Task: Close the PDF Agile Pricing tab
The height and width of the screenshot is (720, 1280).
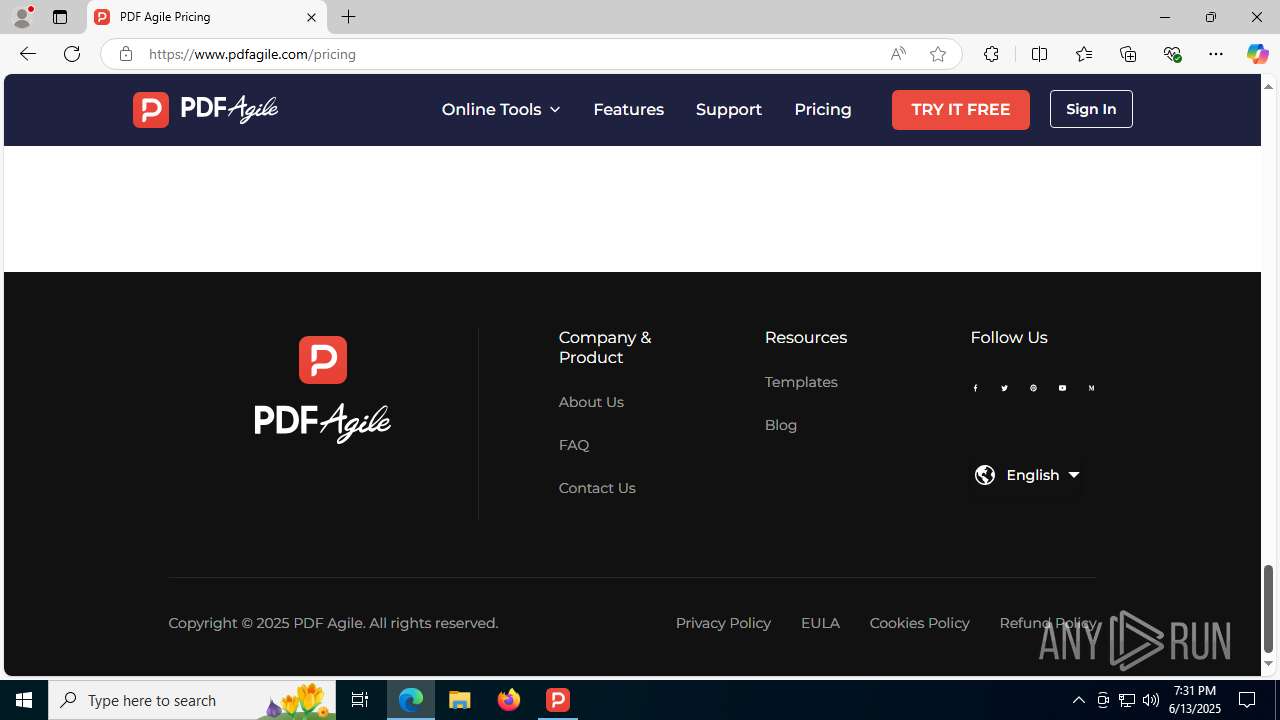Action: (311, 17)
